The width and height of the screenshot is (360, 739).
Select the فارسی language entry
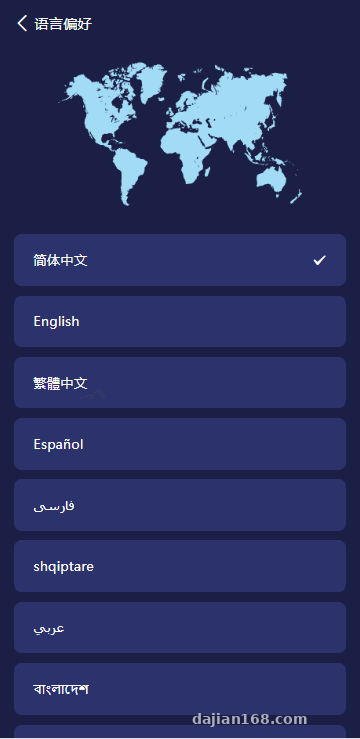click(180, 505)
